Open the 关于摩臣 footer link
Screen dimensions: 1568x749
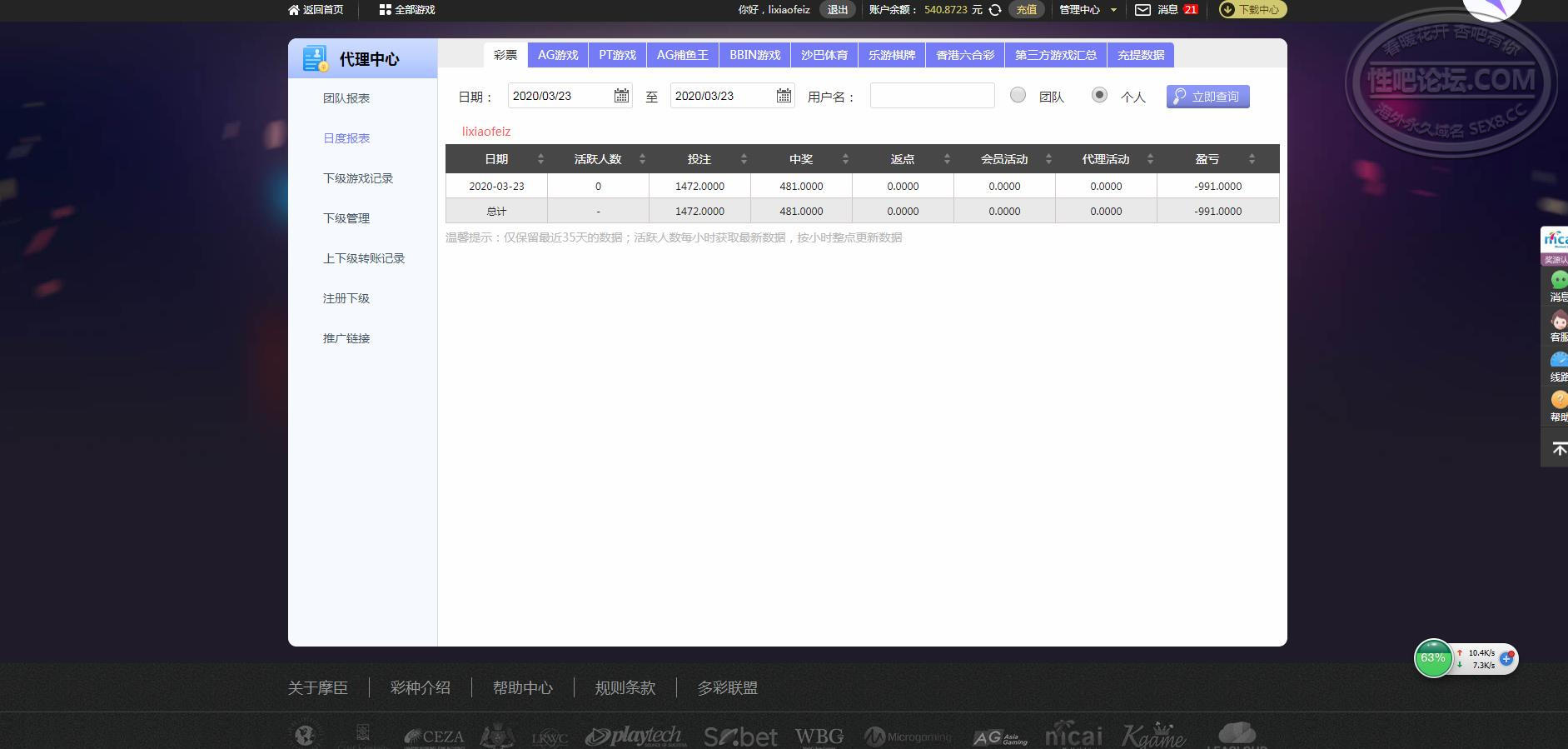[318, 688]
